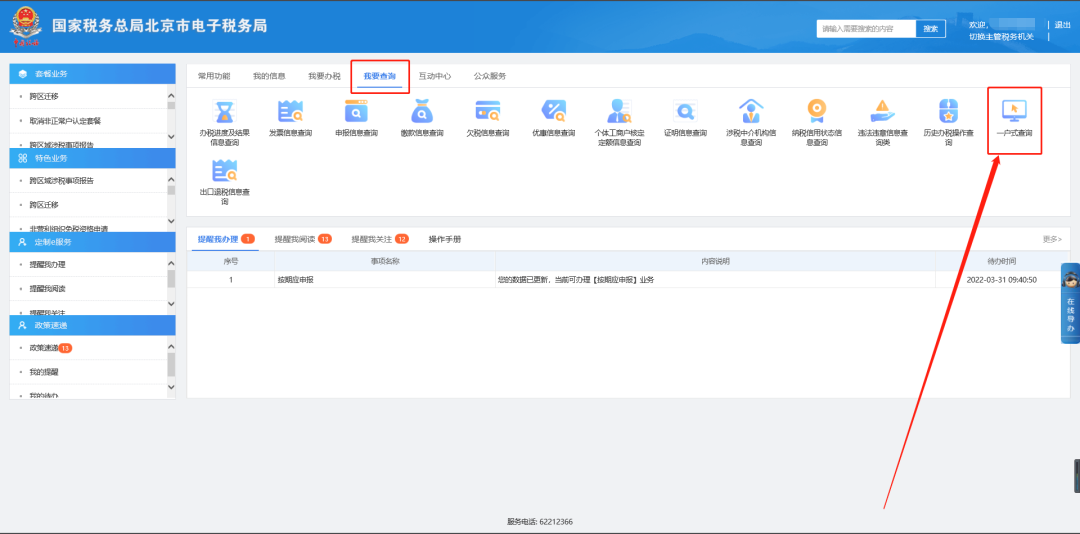
Task: Click the 事项名称 column header
Action: [x=385, y=261]
